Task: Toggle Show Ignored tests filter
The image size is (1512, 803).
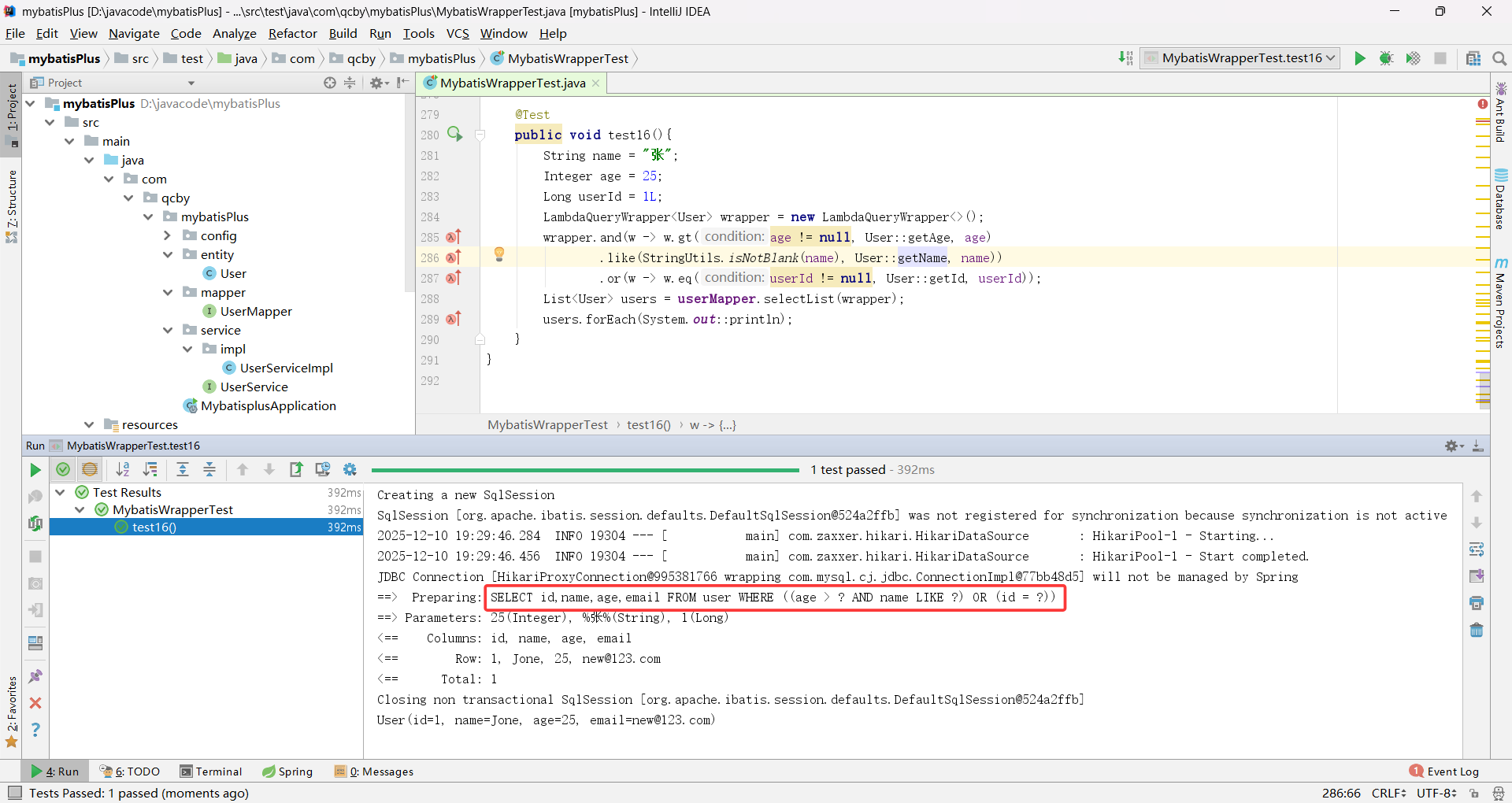Action: point(90,470)
